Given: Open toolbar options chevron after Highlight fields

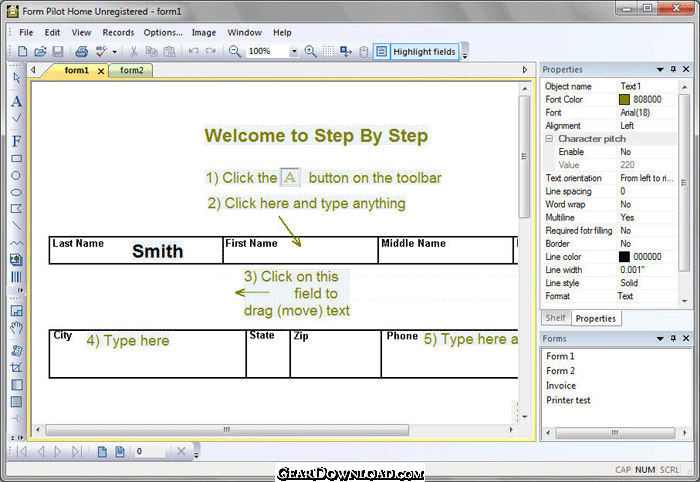Looking at the screenshot, I should [465, 54].
